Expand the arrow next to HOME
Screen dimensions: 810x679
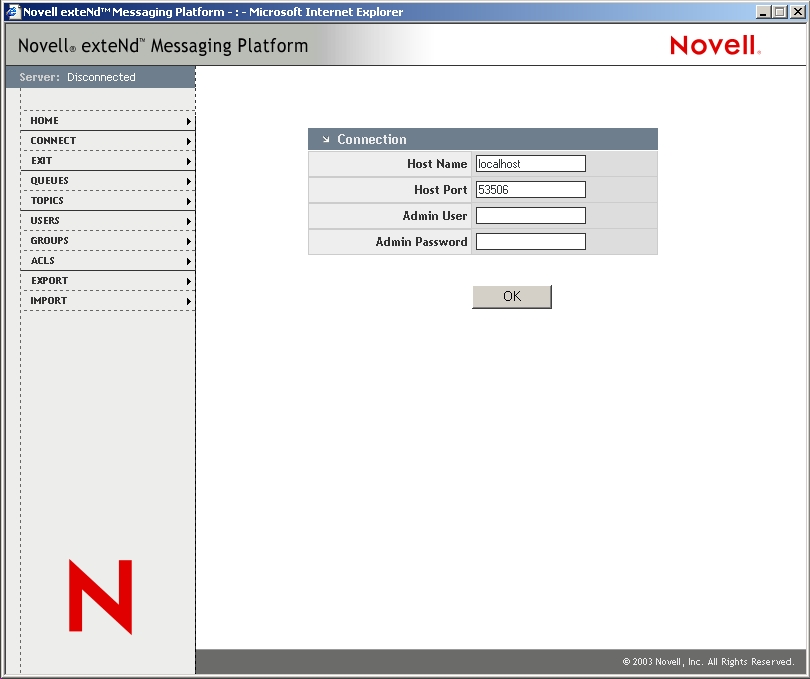(x=189, y=121)
